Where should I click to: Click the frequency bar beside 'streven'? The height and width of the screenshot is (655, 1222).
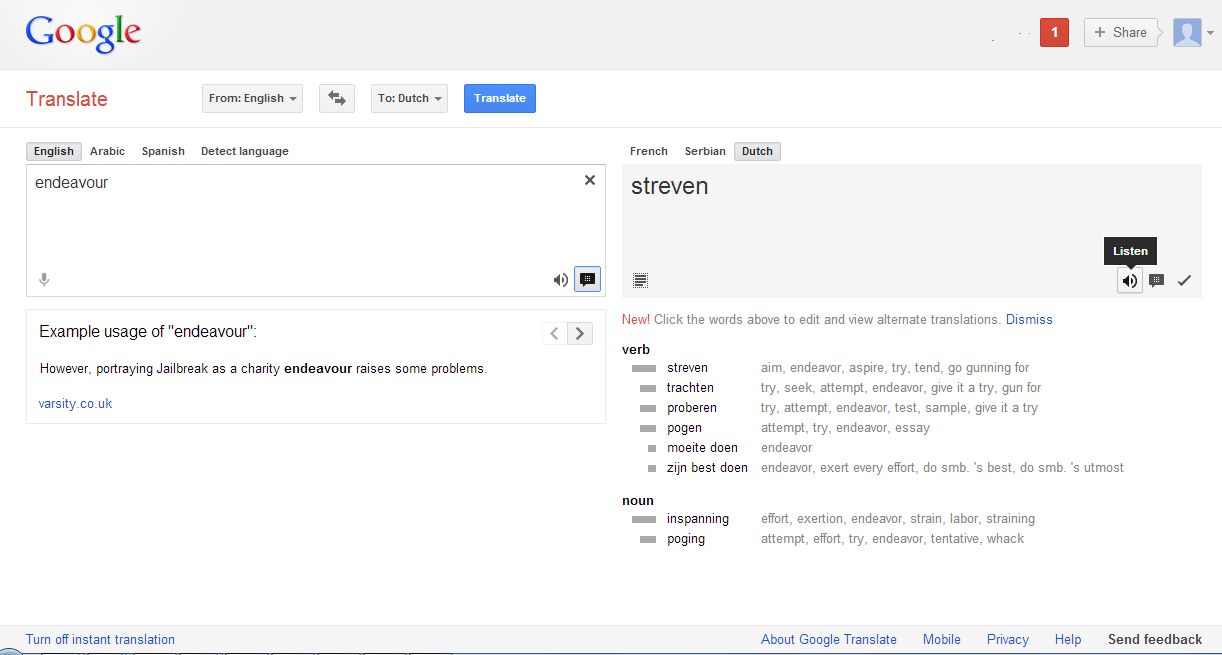coord(644,368)
